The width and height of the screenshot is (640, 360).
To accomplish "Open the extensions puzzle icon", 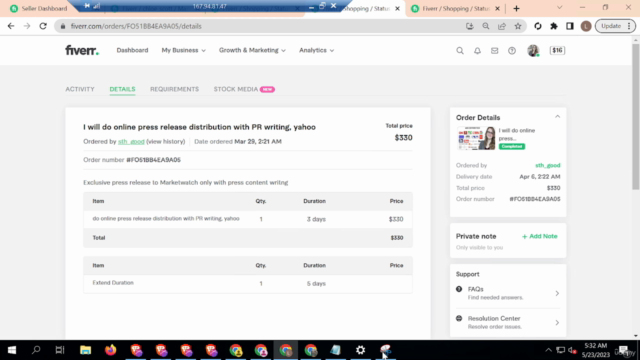I will (x=554, y=26).
